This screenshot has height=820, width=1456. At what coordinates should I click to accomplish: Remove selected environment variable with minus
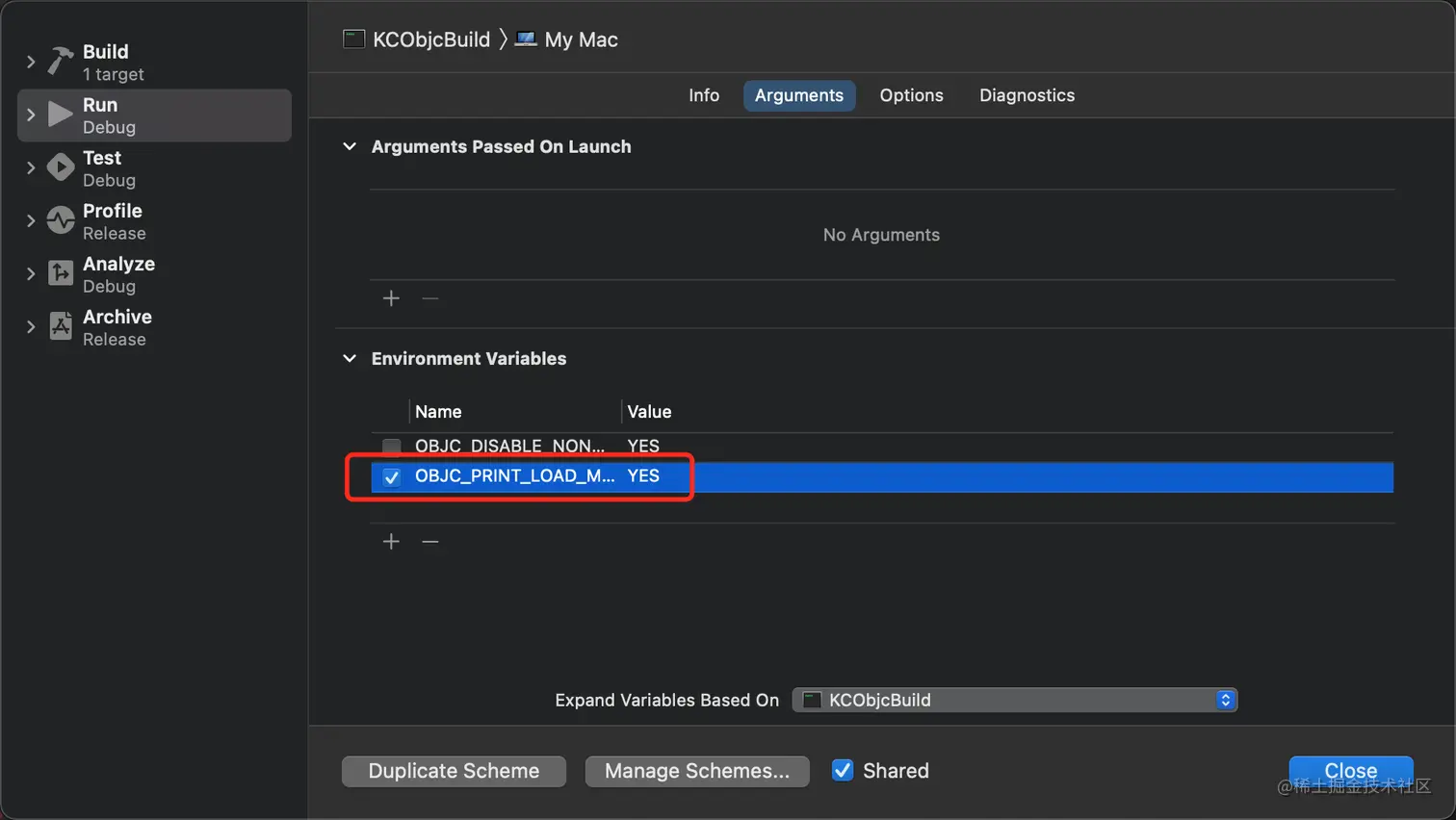(430, 542)
